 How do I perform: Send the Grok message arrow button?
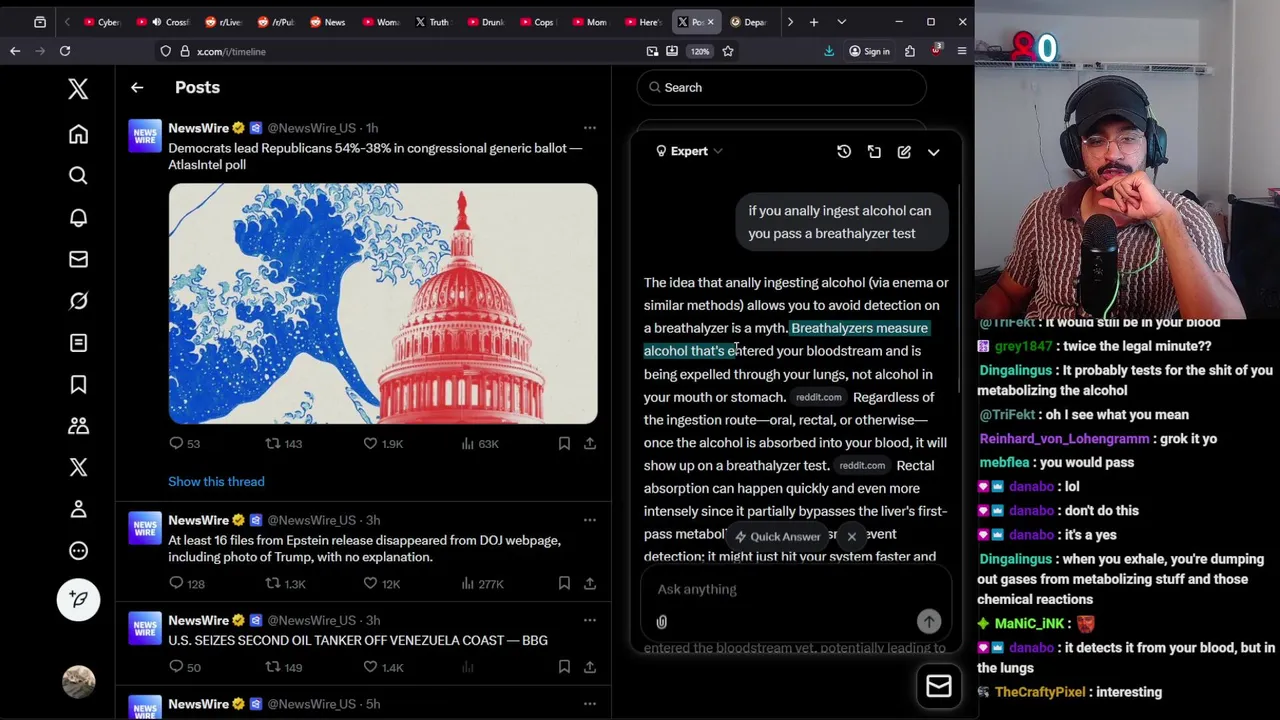(x=929, y=622)
